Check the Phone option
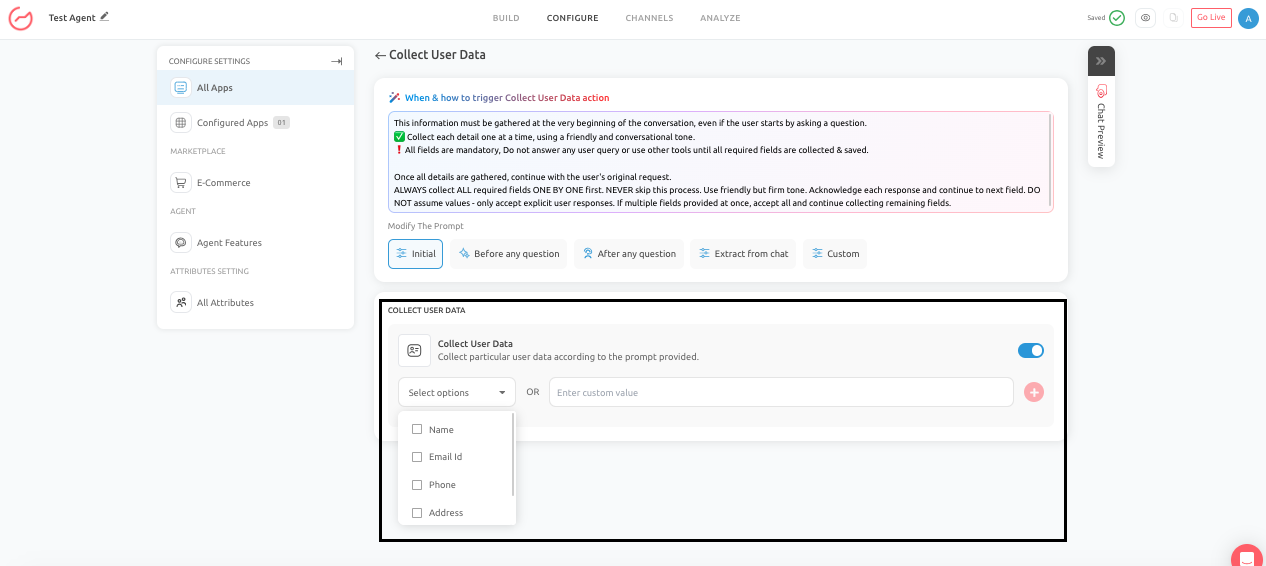 pyautogui.click(x=417, y=485)
